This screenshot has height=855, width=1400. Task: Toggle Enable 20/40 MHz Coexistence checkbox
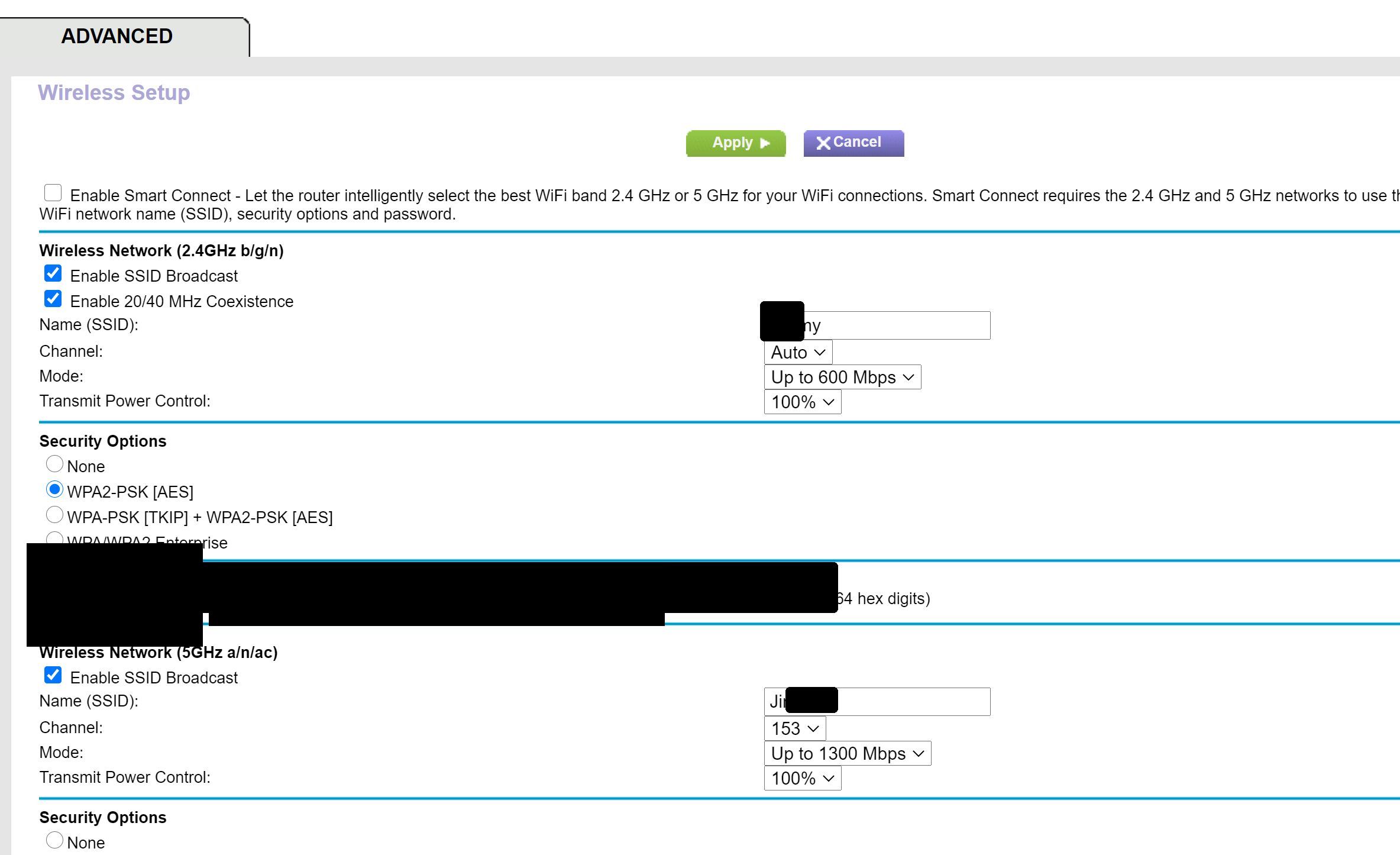pos(53,299)
